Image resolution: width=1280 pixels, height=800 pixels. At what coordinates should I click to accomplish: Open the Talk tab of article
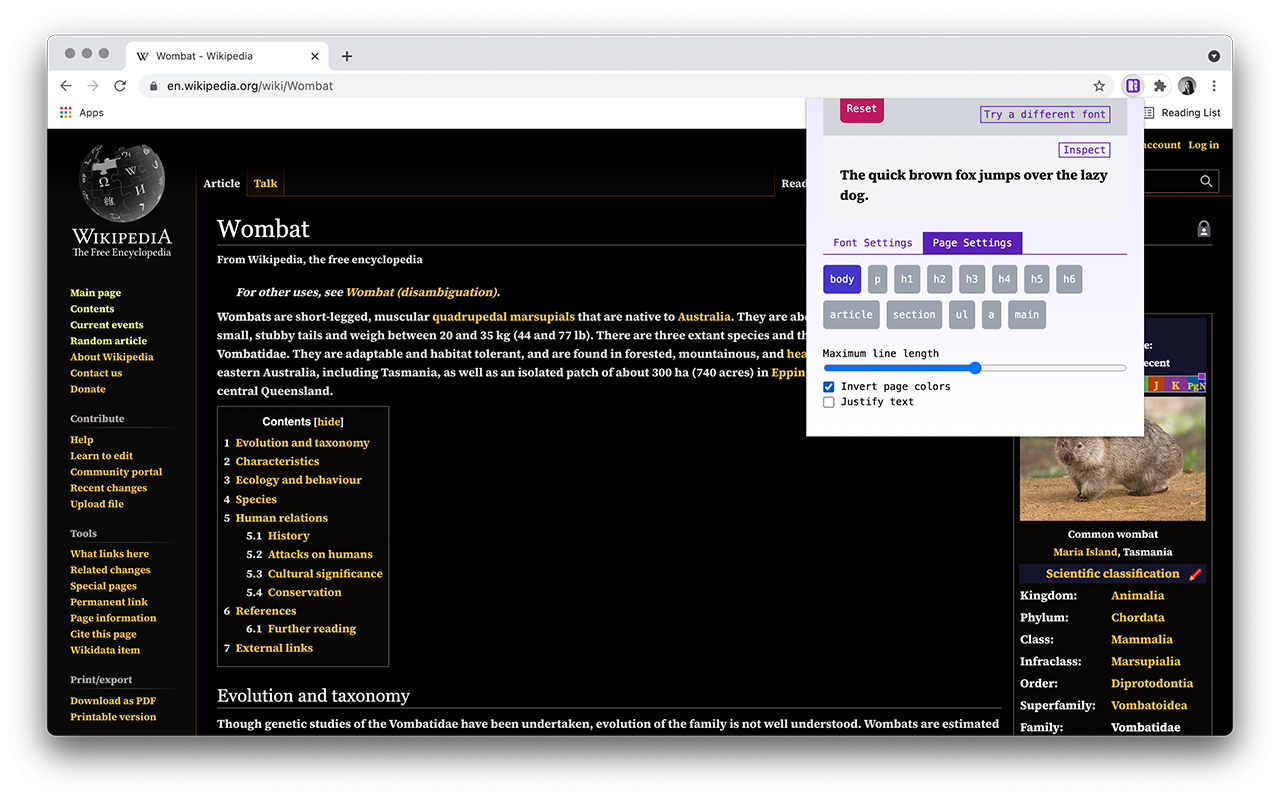[265, 183]
